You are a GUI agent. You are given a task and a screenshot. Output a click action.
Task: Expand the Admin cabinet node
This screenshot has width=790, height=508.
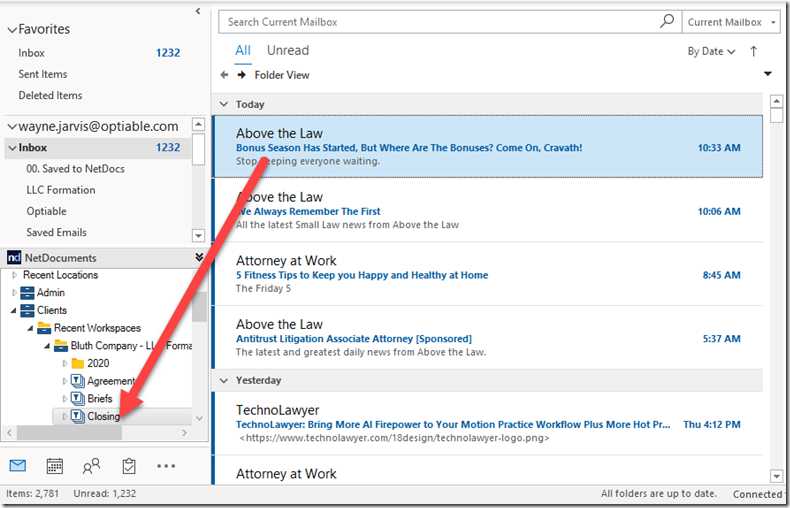(15, 293)
